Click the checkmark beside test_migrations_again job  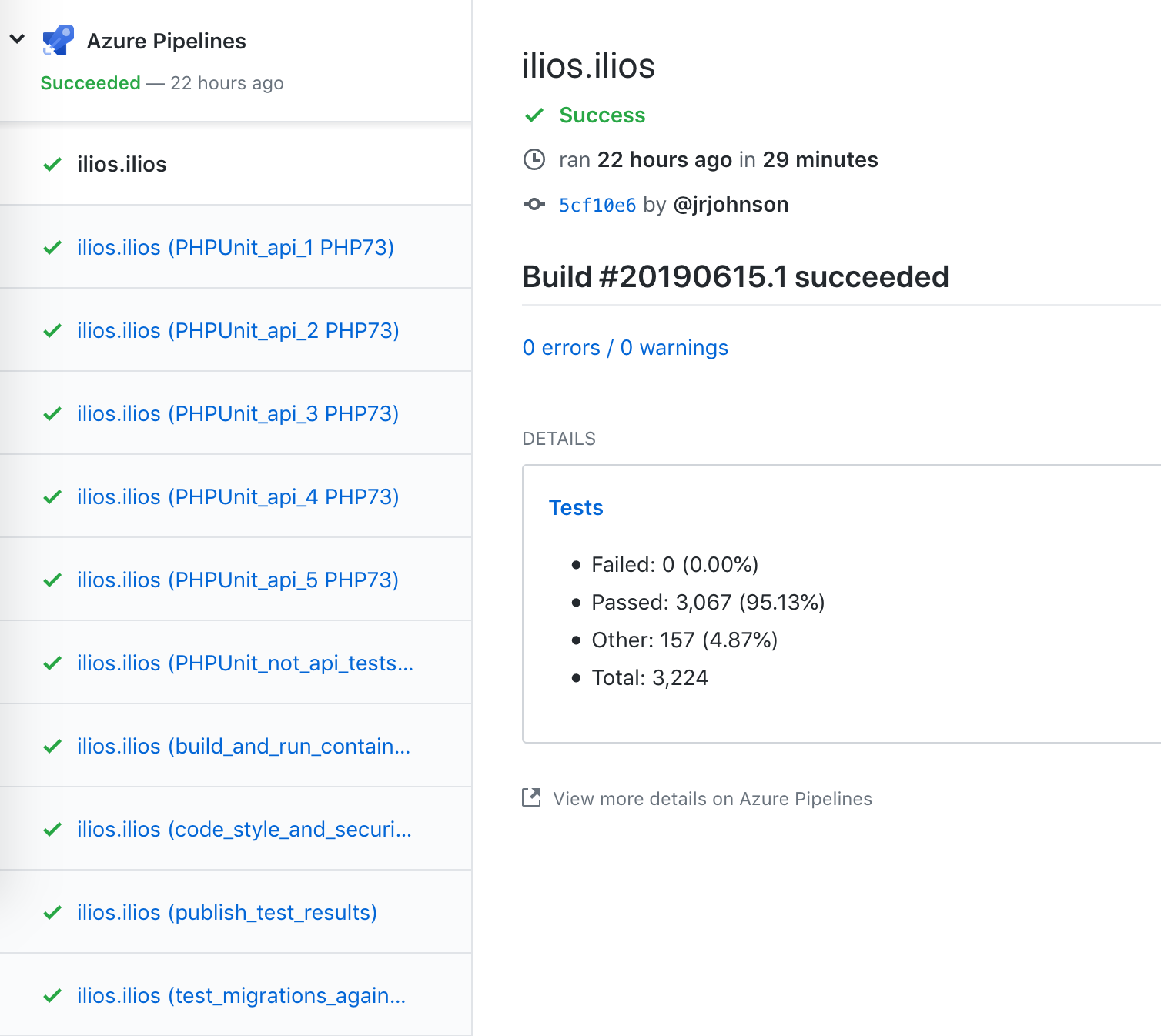click(52, 995)
